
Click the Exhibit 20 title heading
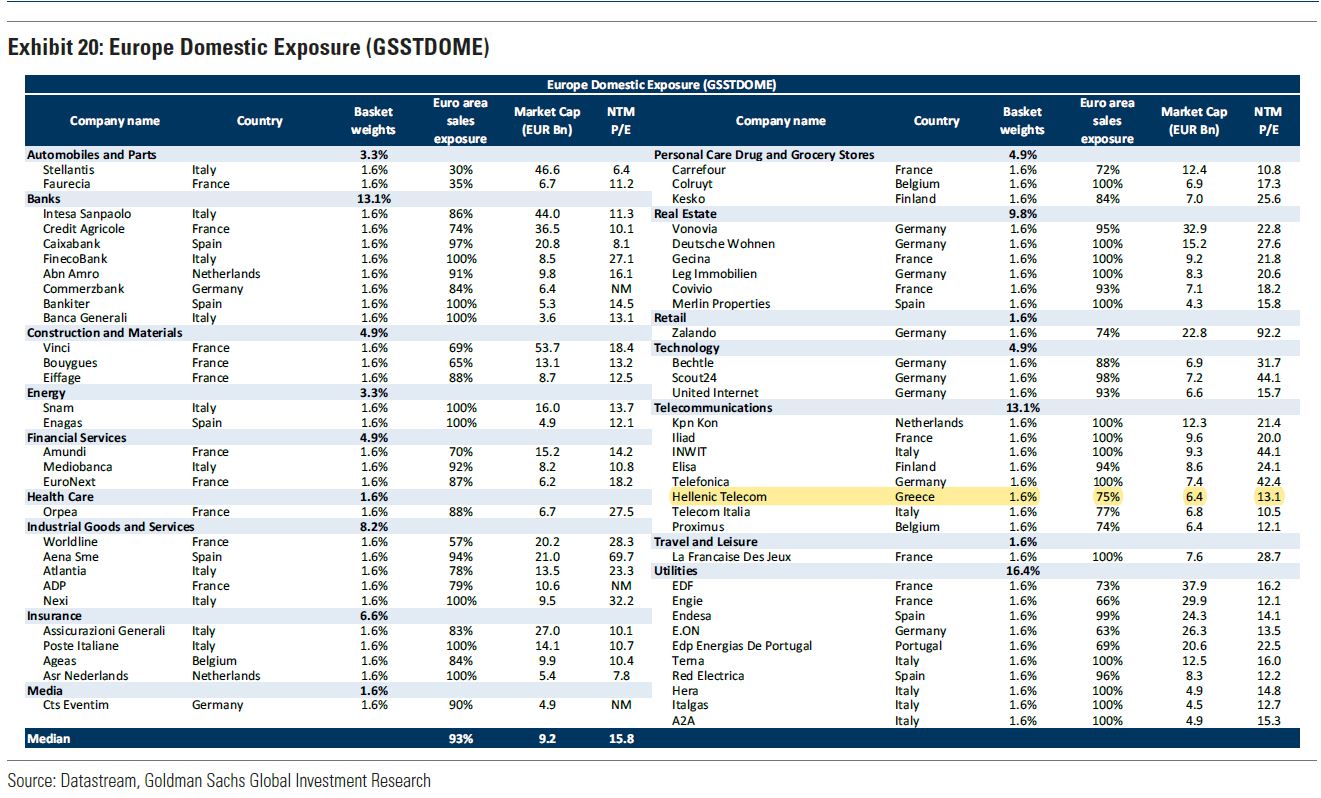(x=248, y=47)
